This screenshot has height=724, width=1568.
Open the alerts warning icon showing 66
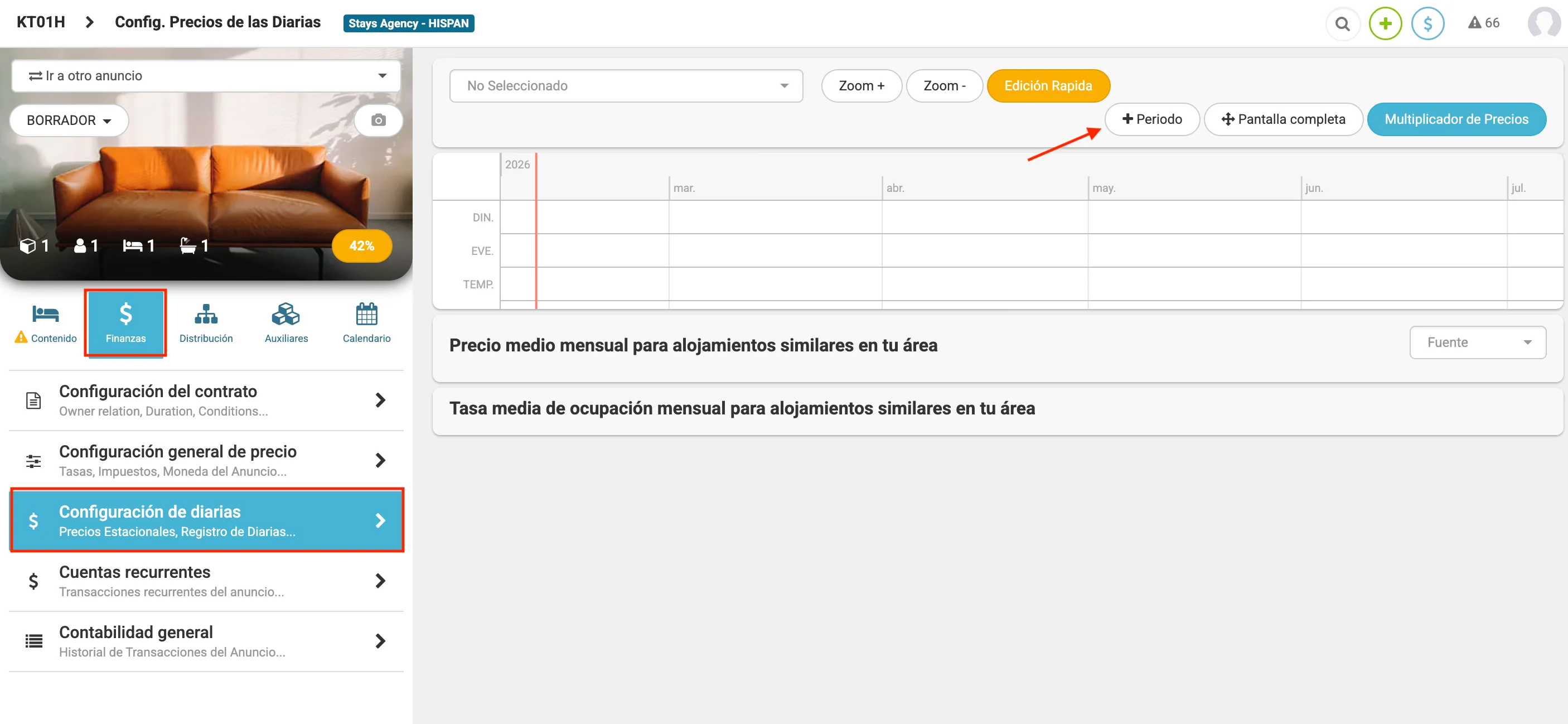[1483, 23]
